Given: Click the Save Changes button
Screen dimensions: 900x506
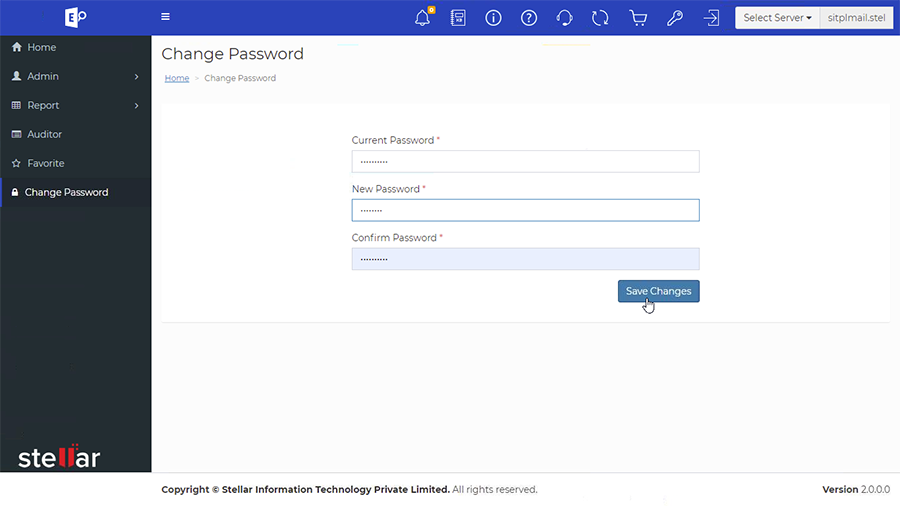Looking at the screenshot, I should tap(658, 291).
